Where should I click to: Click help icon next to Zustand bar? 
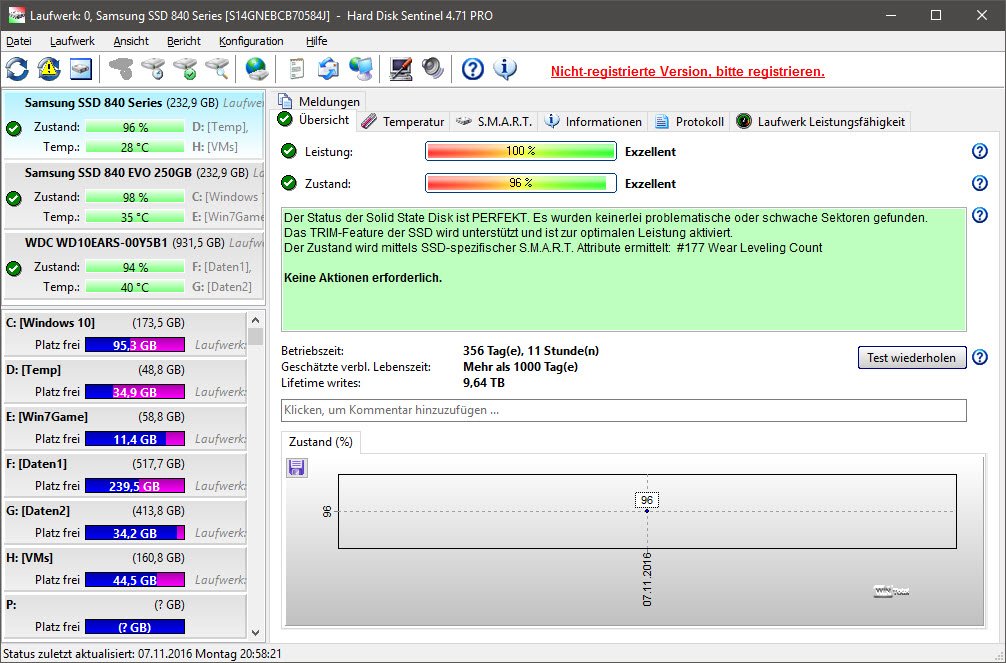coord(980,183)
